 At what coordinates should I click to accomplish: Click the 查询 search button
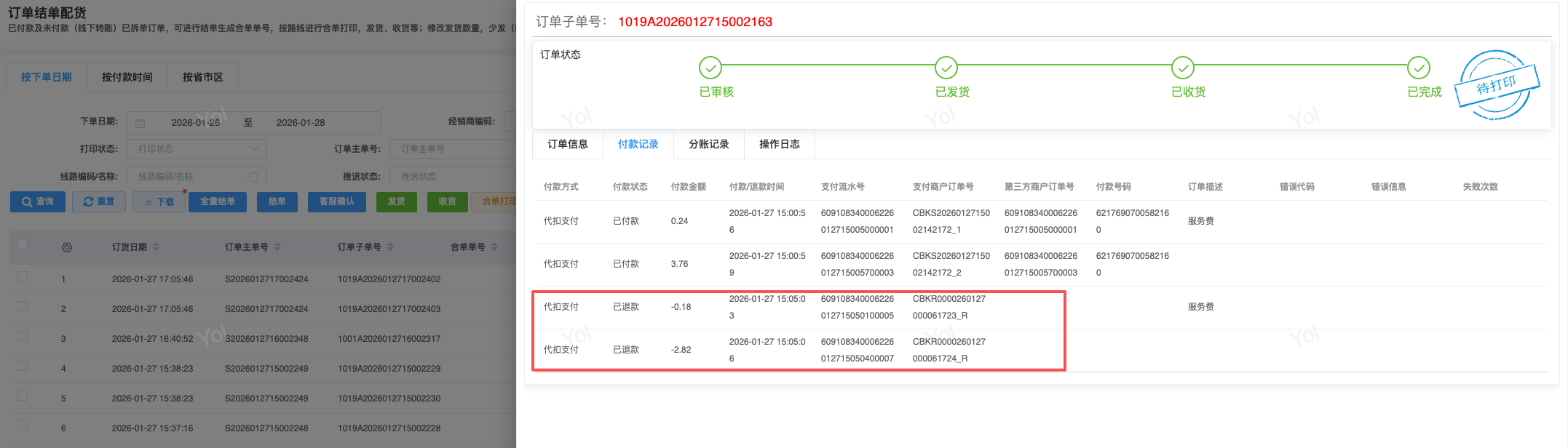[38, 201]
